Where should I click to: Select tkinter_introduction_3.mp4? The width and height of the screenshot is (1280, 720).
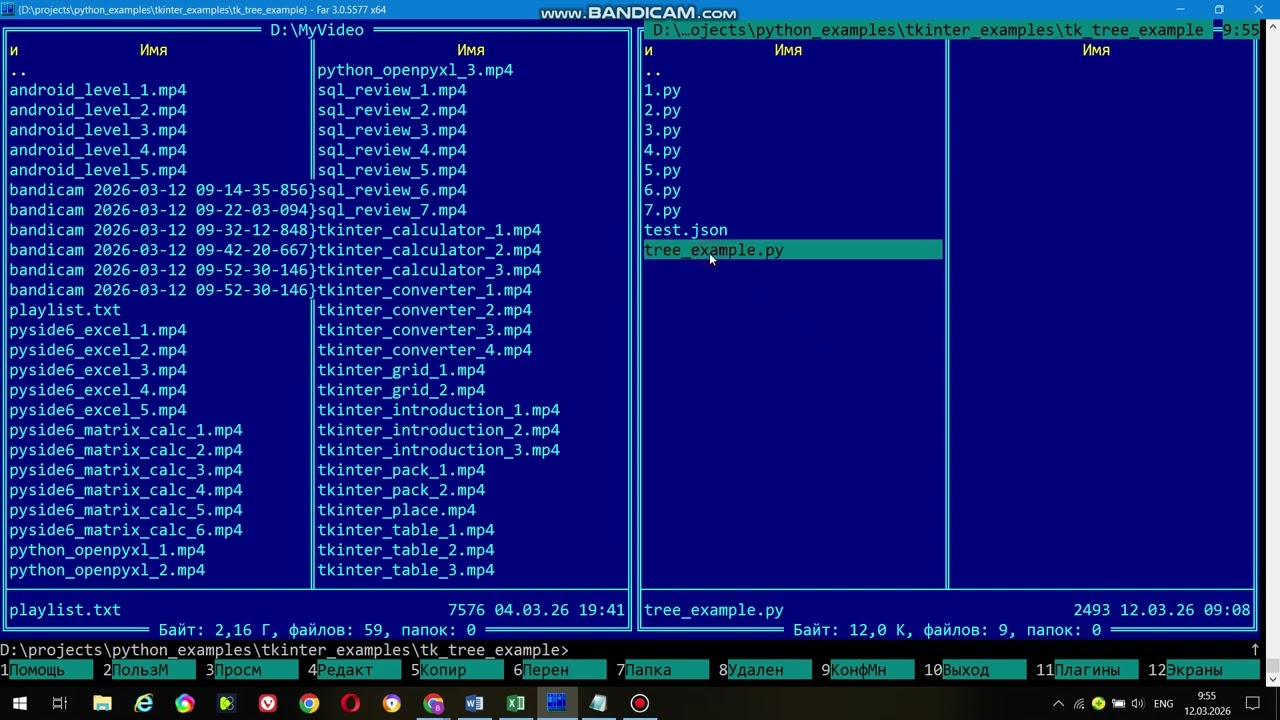coord(439,450)
